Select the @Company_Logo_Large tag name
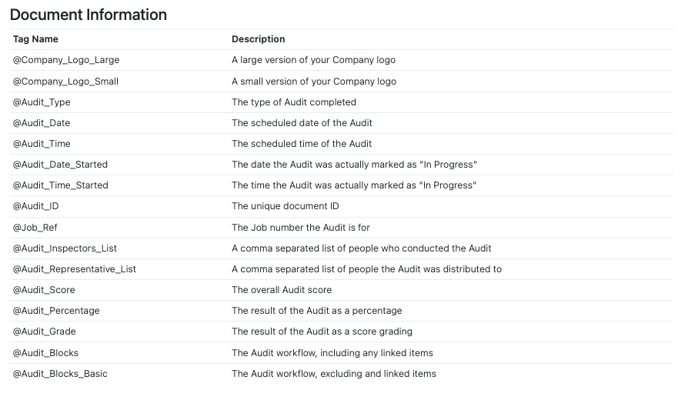688x400 pixels. (x=66, y=60)
